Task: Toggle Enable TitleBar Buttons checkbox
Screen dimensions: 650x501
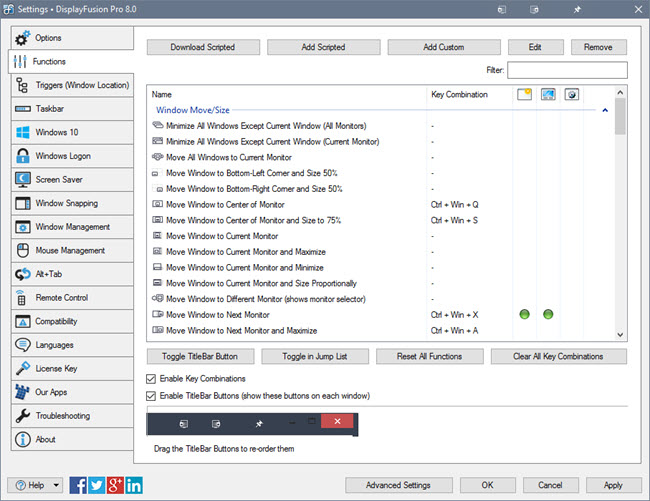Action: (151, 396)
